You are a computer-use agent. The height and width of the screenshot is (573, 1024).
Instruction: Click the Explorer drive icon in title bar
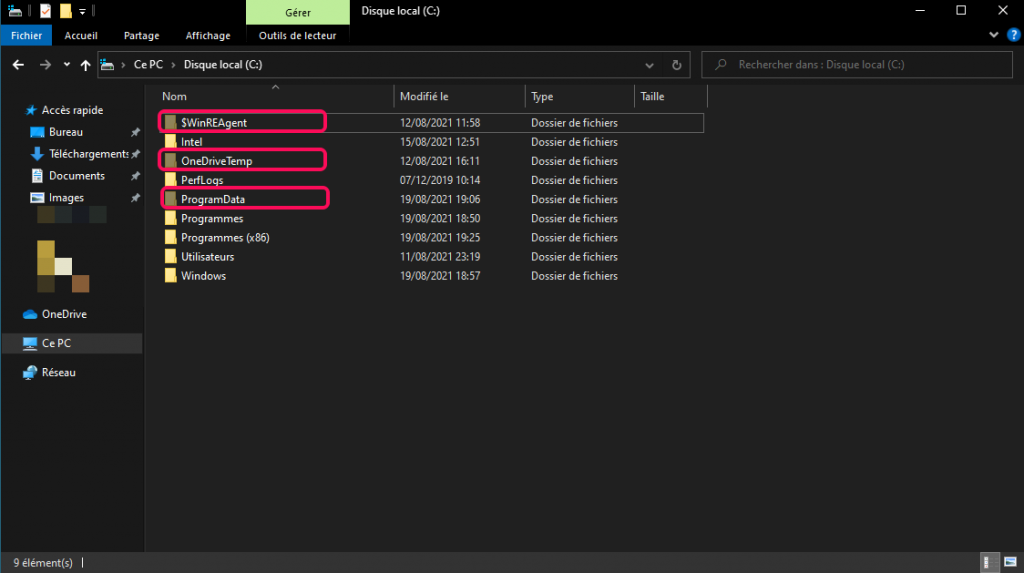click(14, 11)
